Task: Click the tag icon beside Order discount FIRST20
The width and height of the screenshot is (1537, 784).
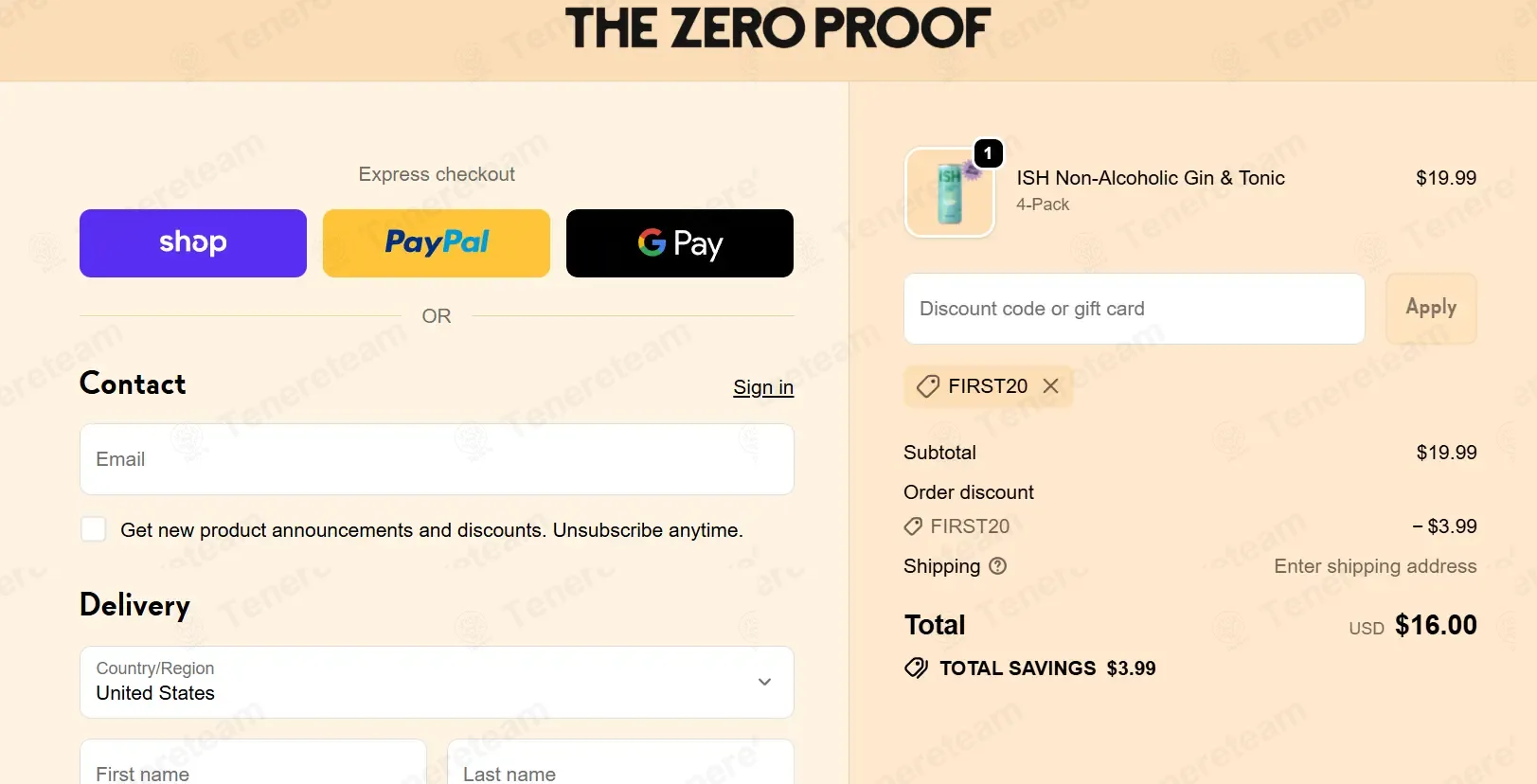Action: 913,526
